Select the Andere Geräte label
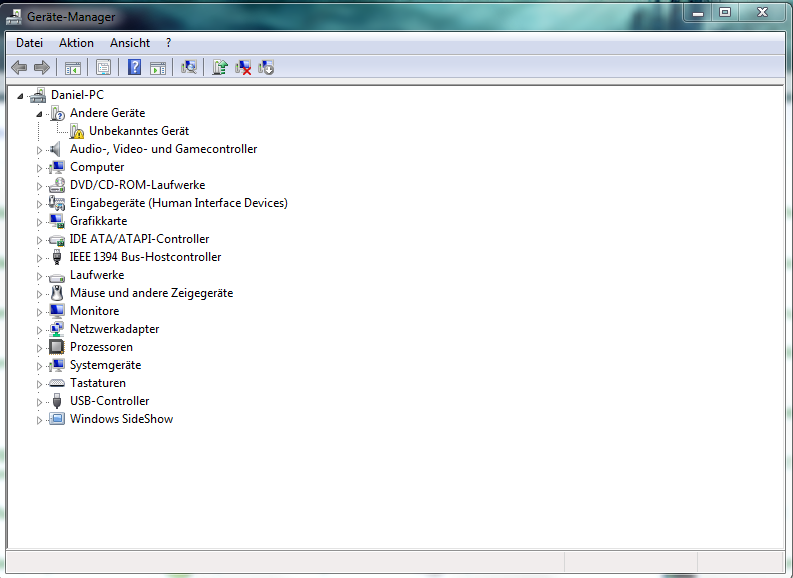This screenshot has width=793, height=578. [108, 113]
